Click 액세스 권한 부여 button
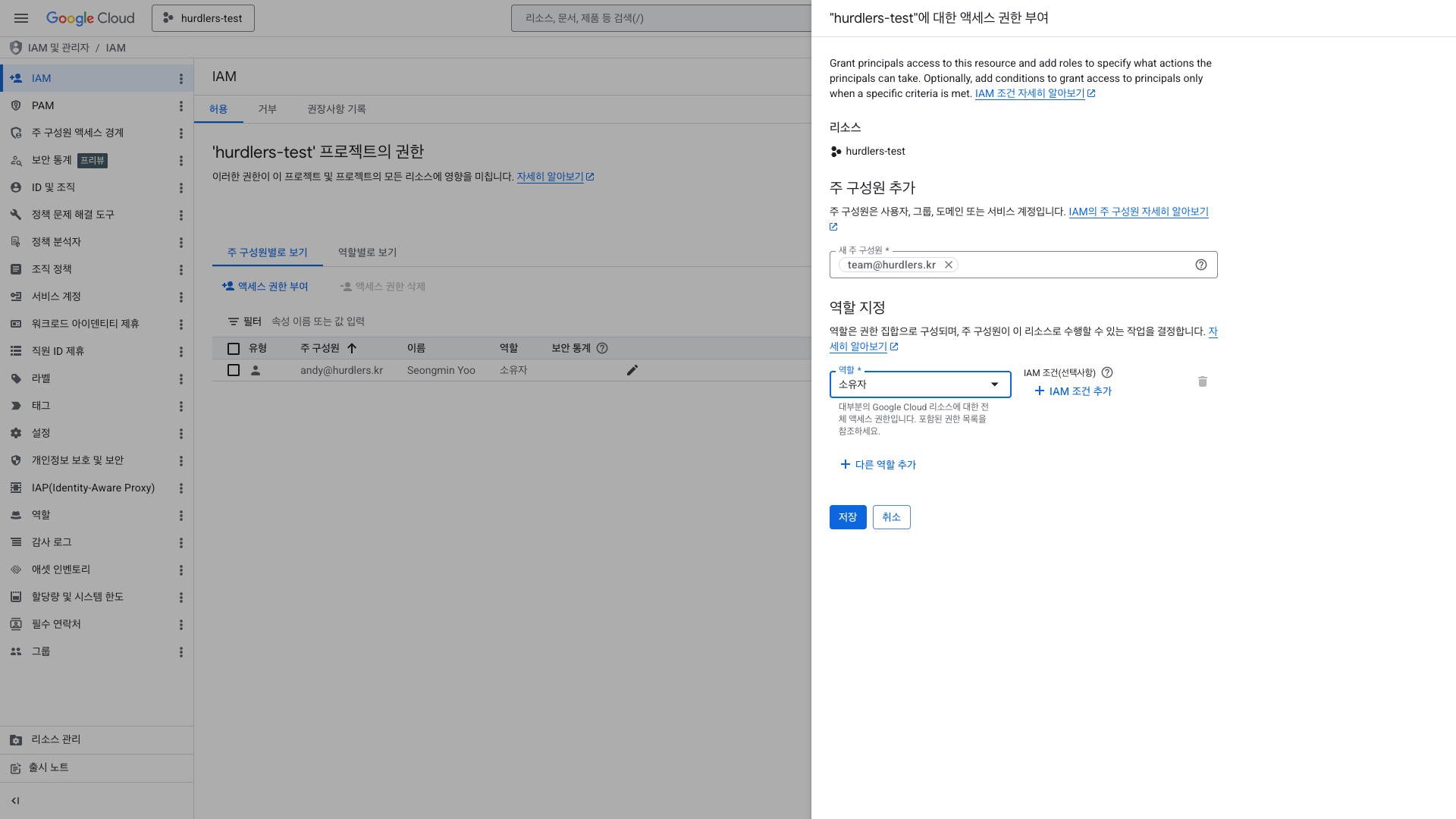 pos(265,287)
